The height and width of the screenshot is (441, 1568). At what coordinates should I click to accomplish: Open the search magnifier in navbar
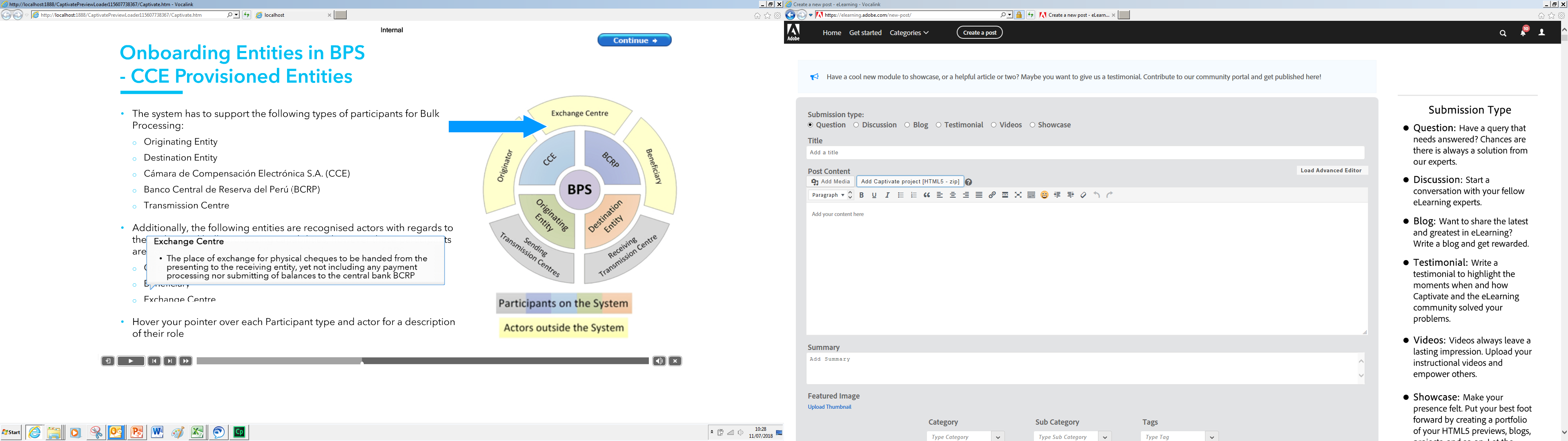click(x=1502, y=33)
